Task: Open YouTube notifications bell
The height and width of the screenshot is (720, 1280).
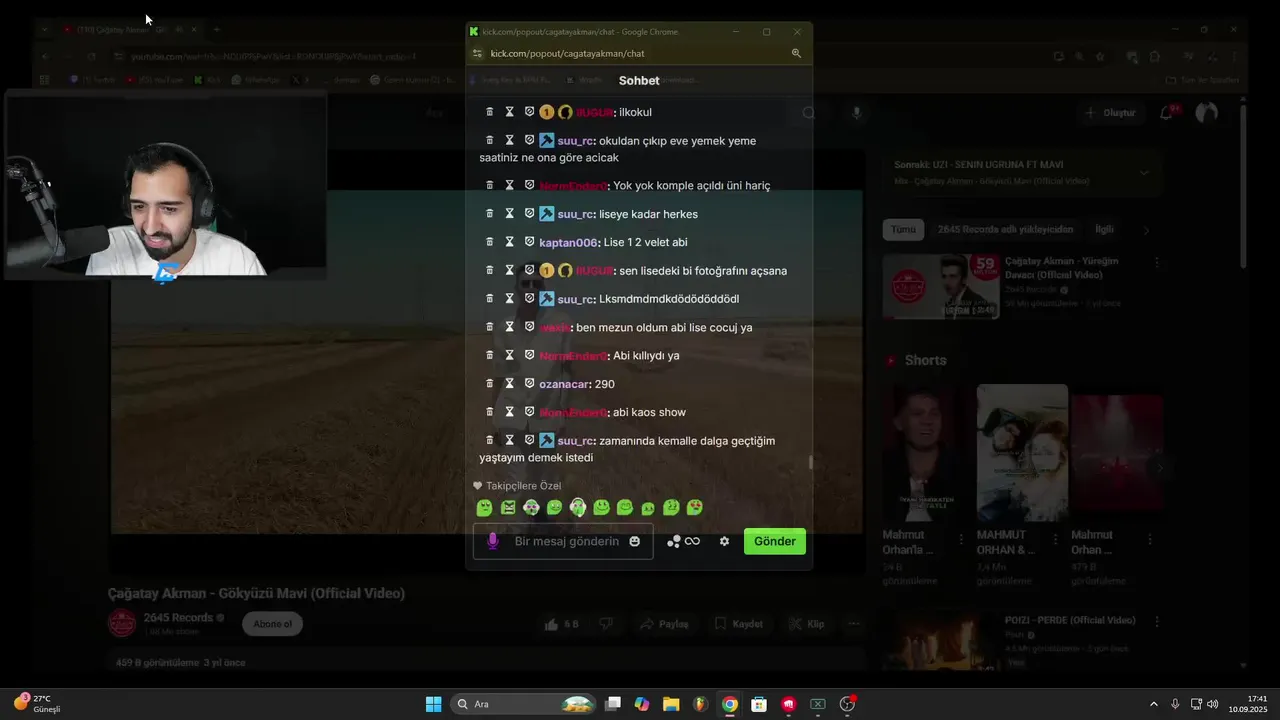Action: click(1166, 113)
